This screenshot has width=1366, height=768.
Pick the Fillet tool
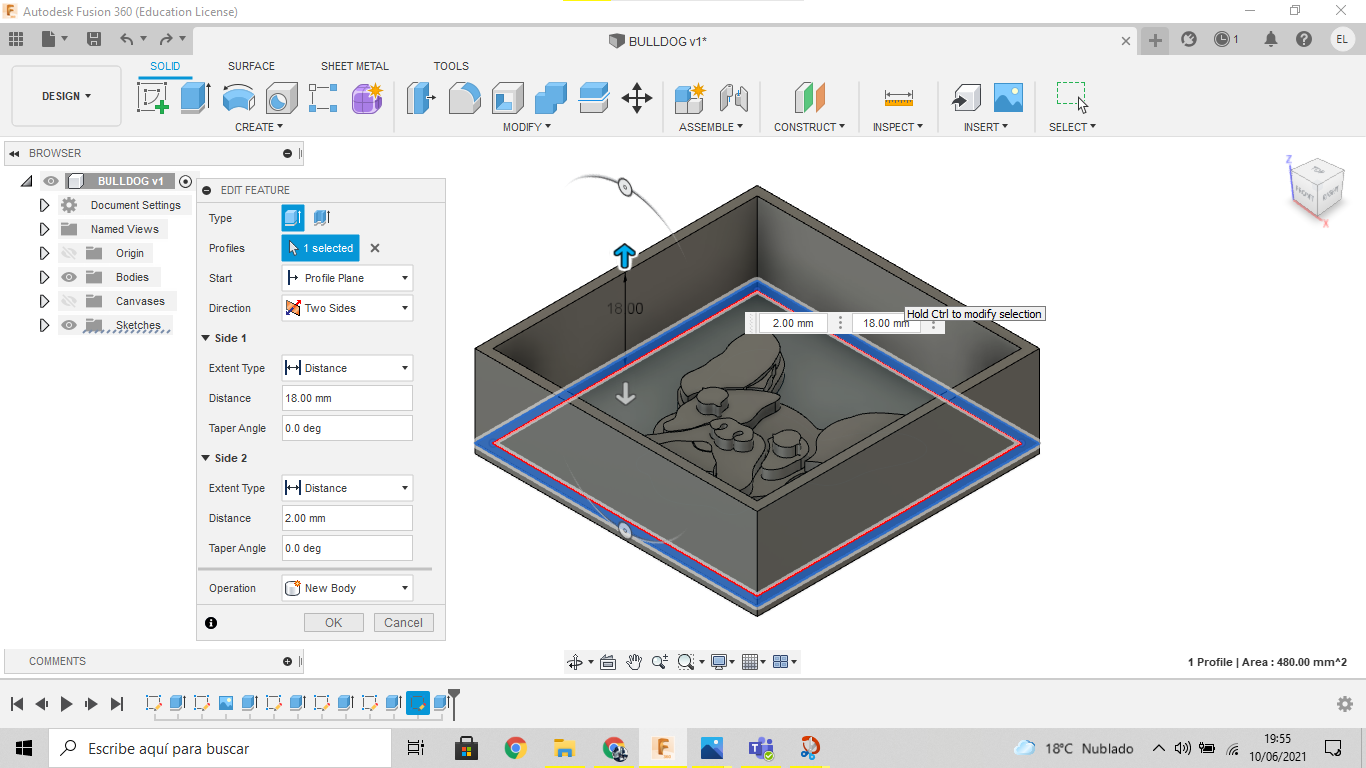464,97
